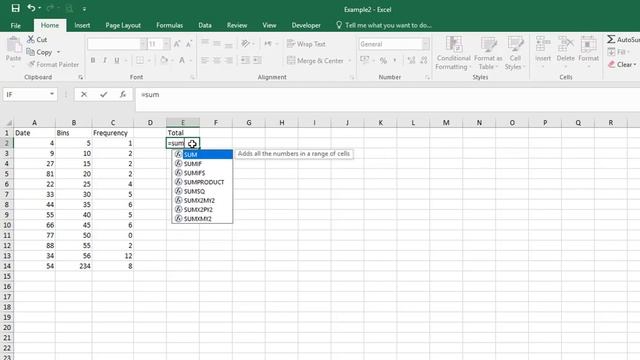Click the Top Align icon
Viewport: 640px width, 360px height.
click(205, 43)
